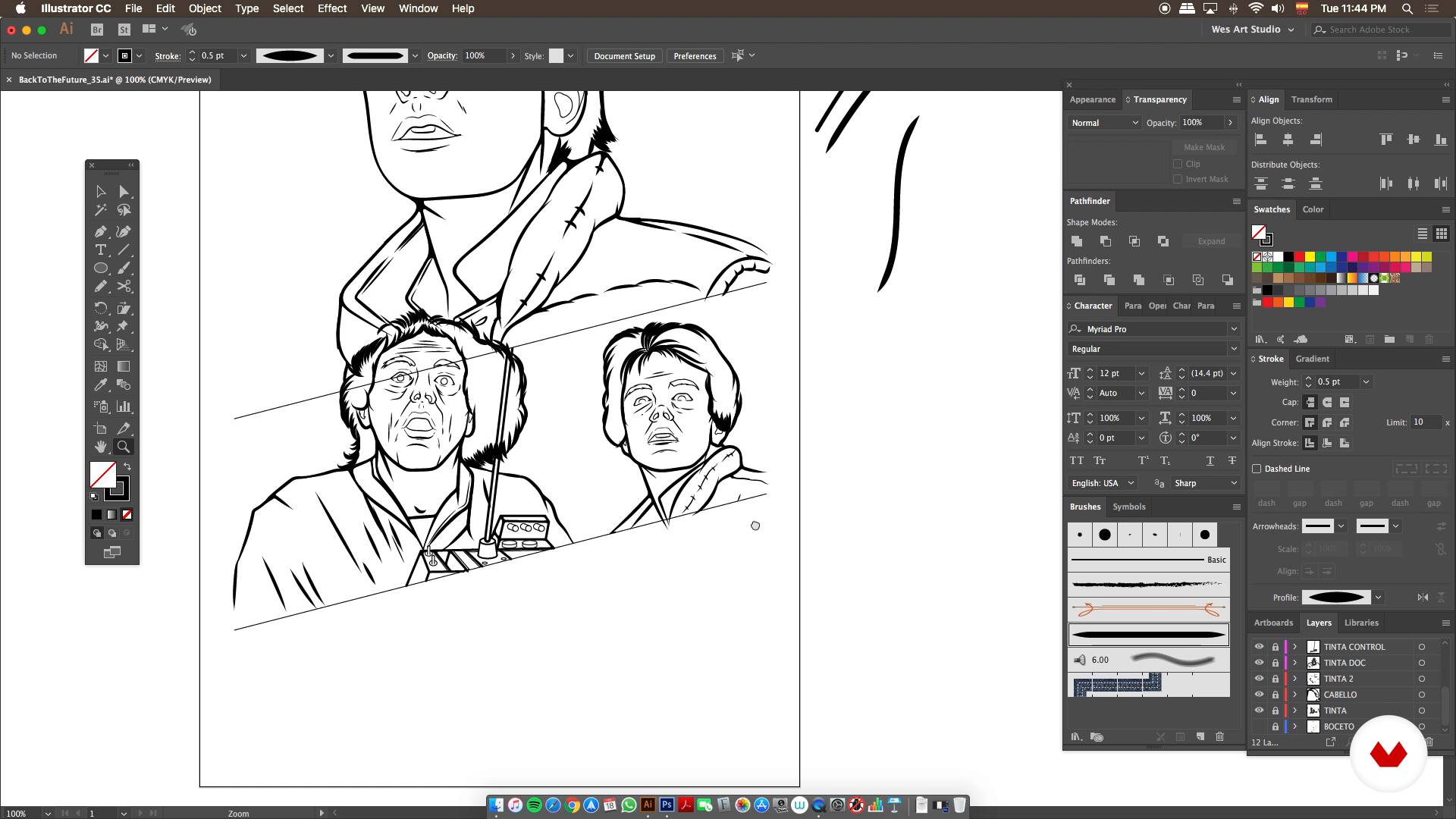Click the Divide pathfinder icon

[1080, 280]
